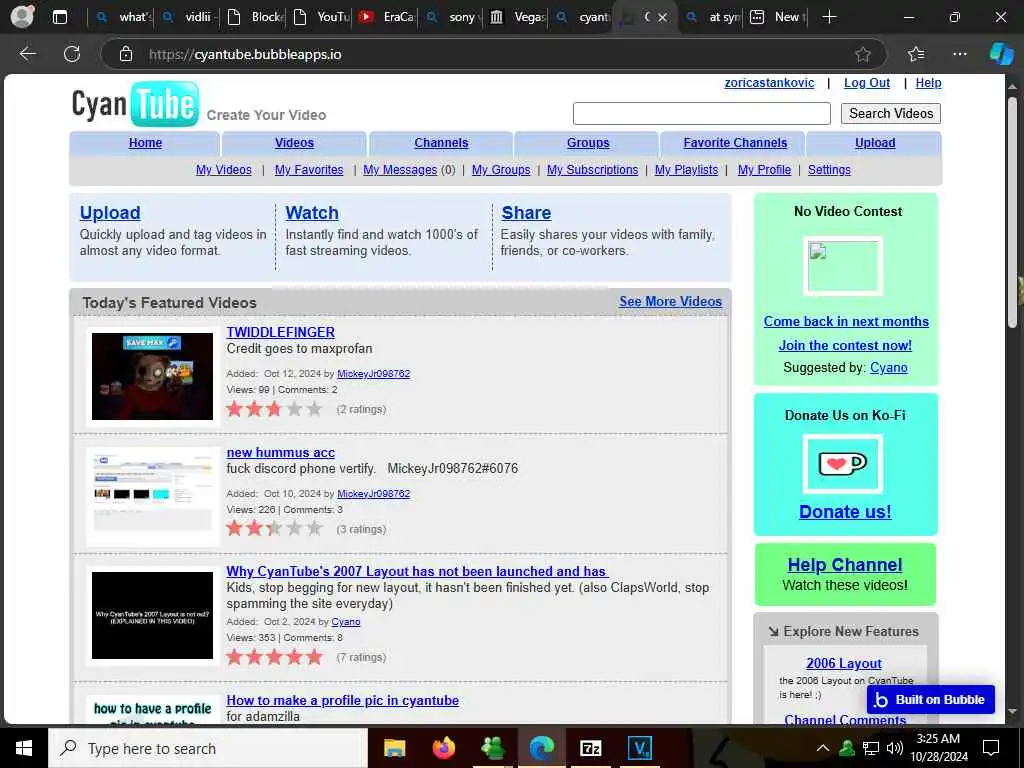Show hidden system tray icons
The image size is (1024, 768).
(x=823, y=748)
